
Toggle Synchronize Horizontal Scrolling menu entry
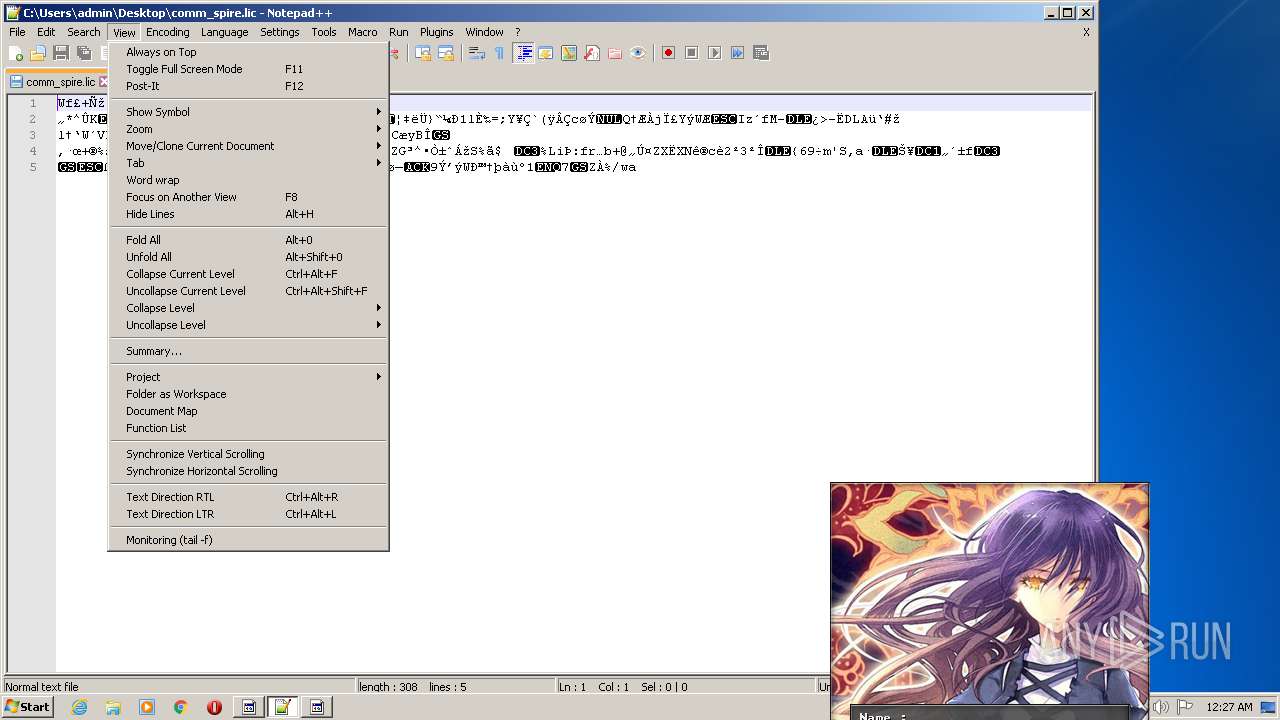click(248, 471)
